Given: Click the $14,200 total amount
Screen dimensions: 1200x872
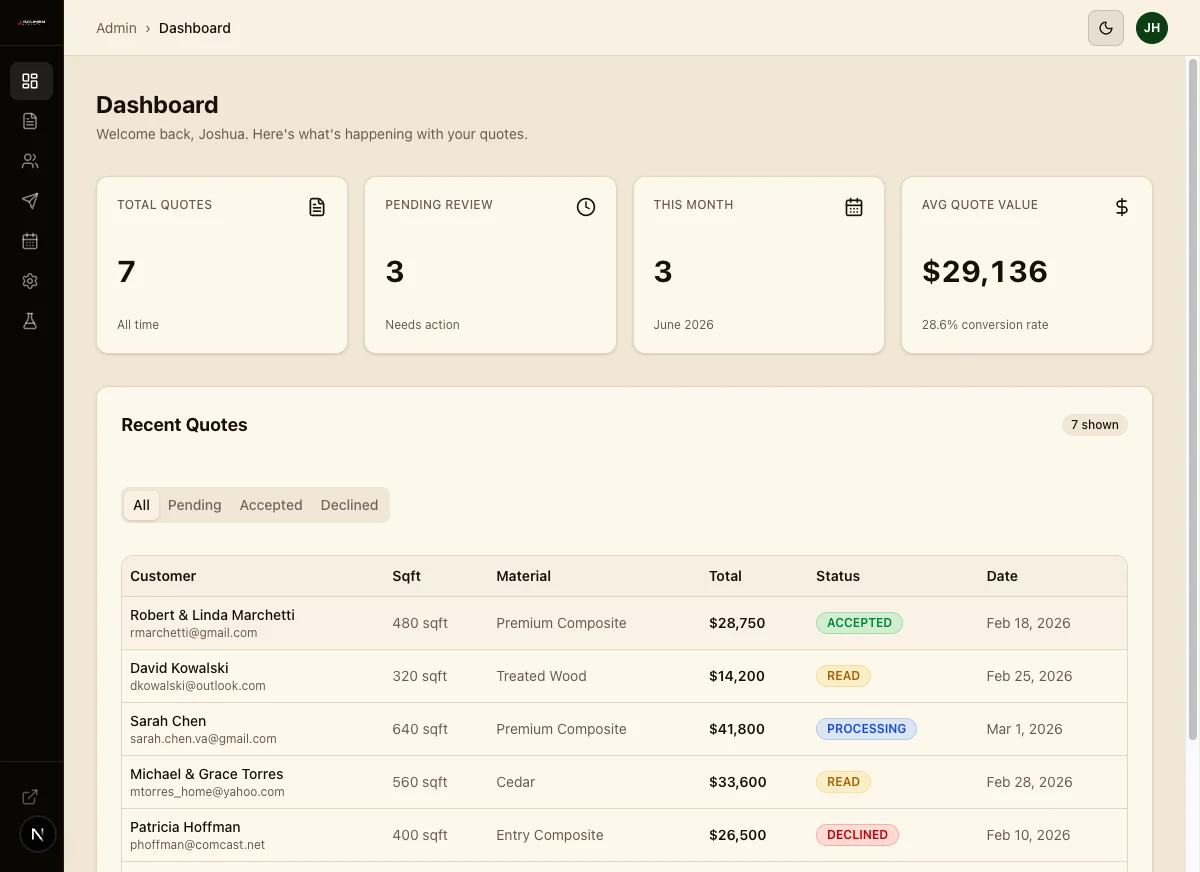Looking at the screenshot, I should pos(737,676).
